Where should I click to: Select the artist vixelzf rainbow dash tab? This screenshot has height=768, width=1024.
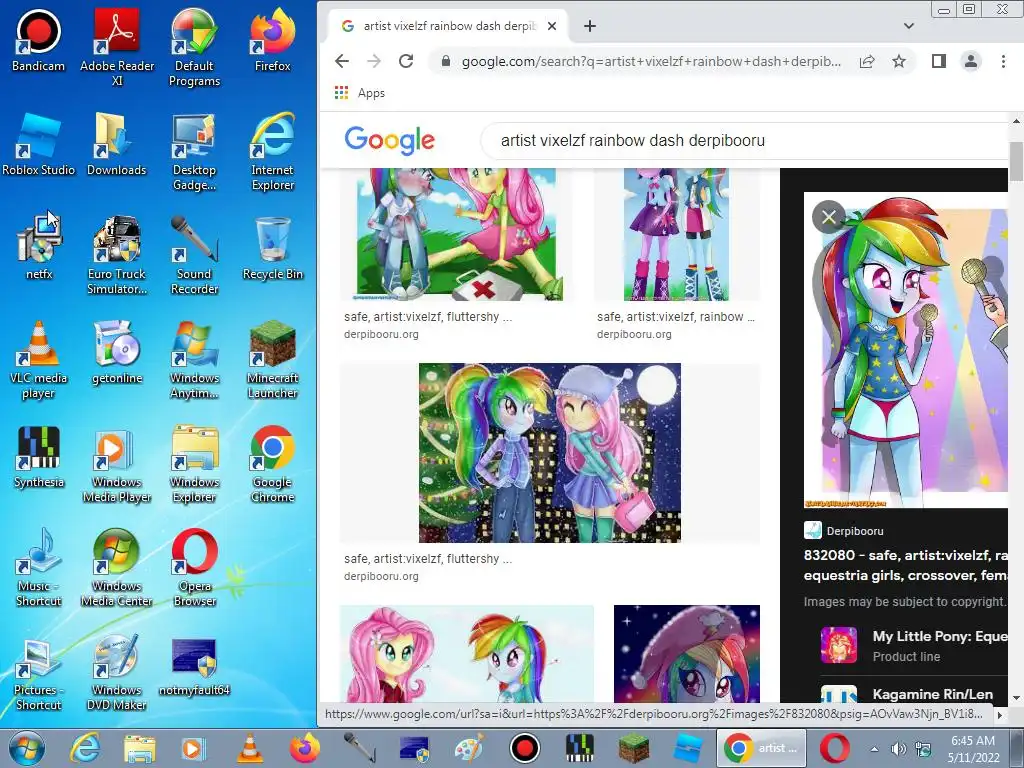[x=448, y=26]
